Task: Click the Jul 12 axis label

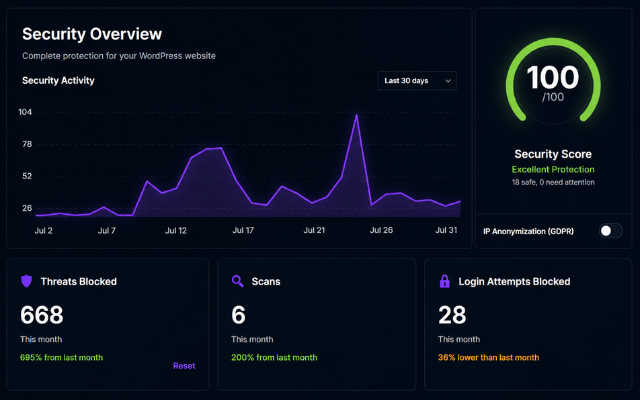Action: 176,231
